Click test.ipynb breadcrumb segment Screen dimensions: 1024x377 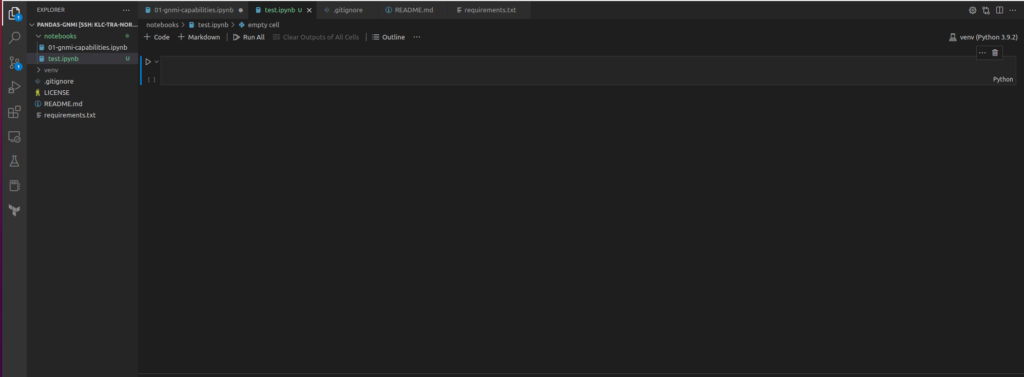(x=208, y=25)
